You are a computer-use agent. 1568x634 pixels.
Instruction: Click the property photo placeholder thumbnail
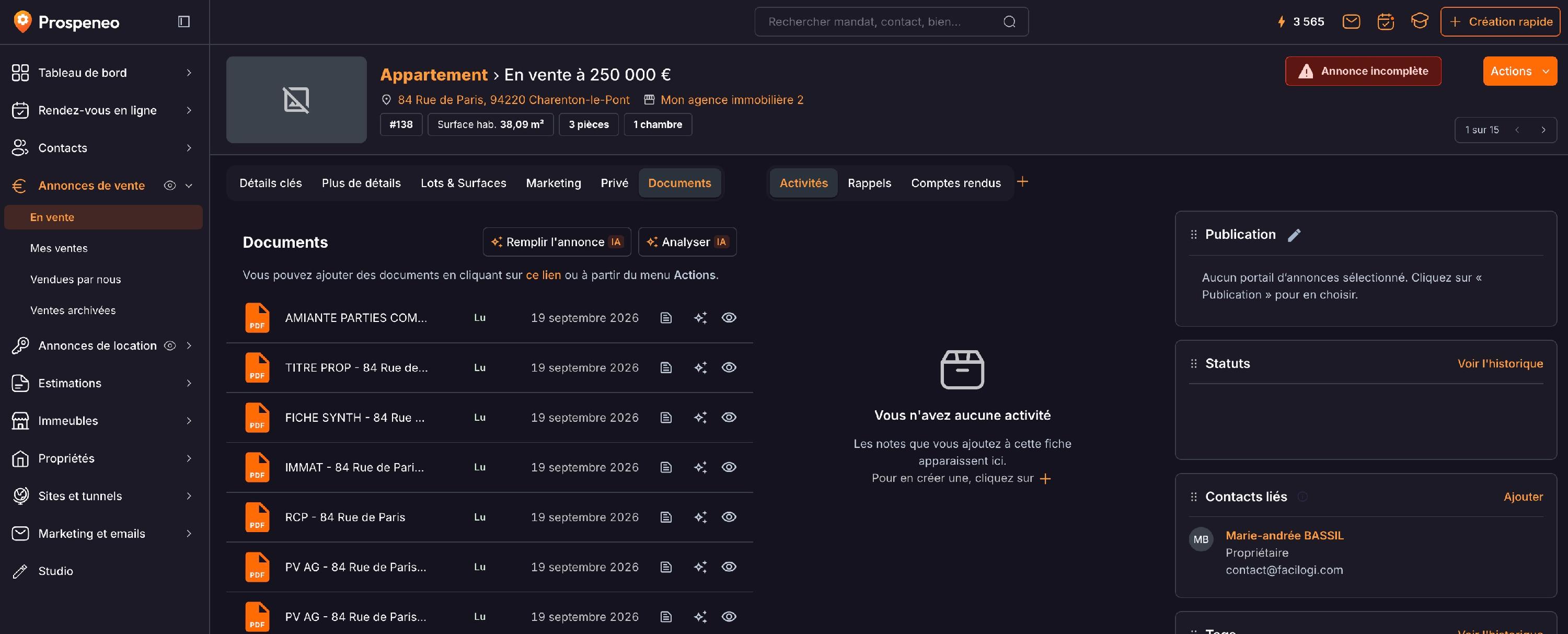[296, 100]
